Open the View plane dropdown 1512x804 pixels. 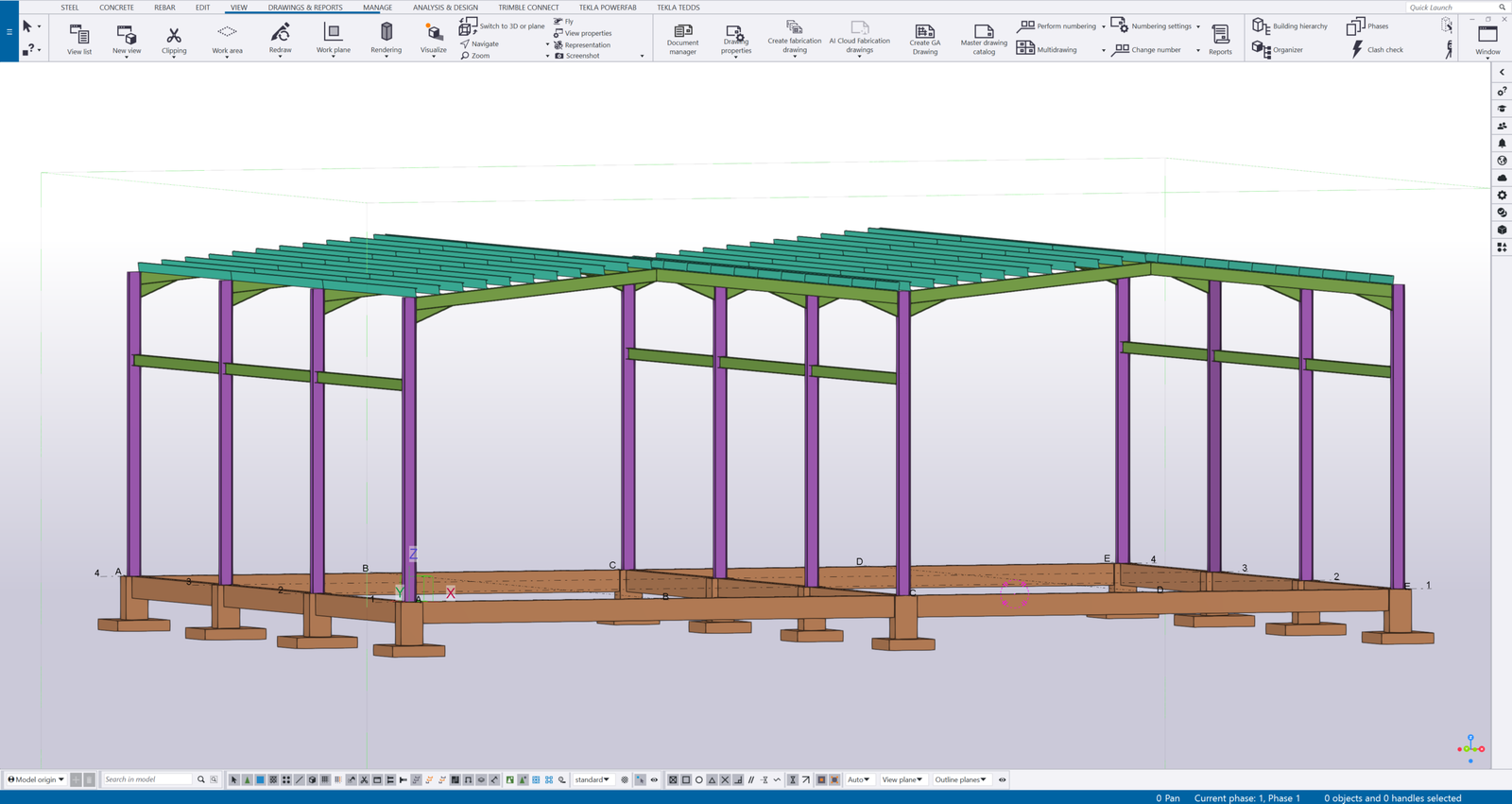(902, 779)
